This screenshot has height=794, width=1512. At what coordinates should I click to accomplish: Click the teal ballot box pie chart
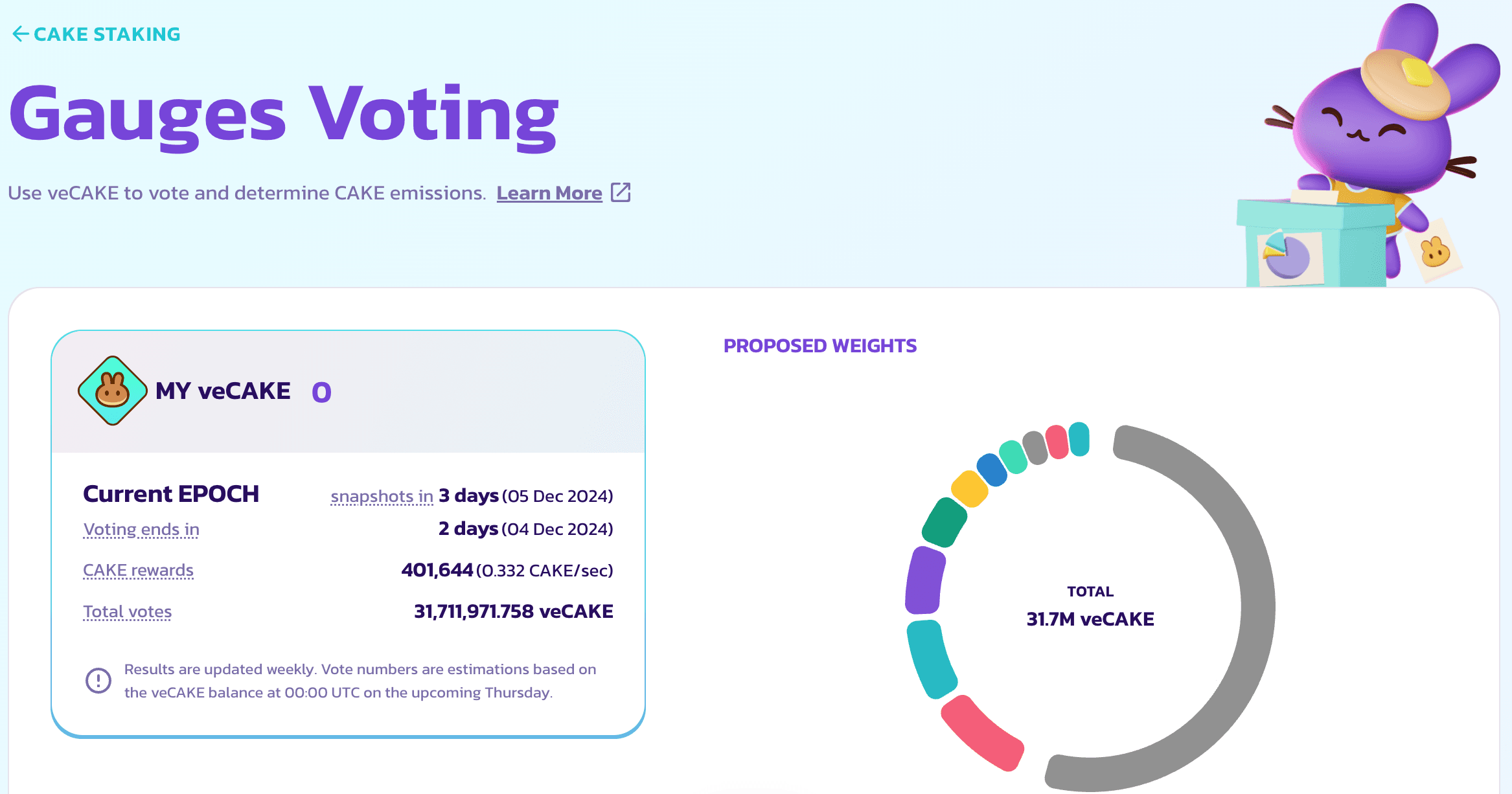(x=1287, y=257)
